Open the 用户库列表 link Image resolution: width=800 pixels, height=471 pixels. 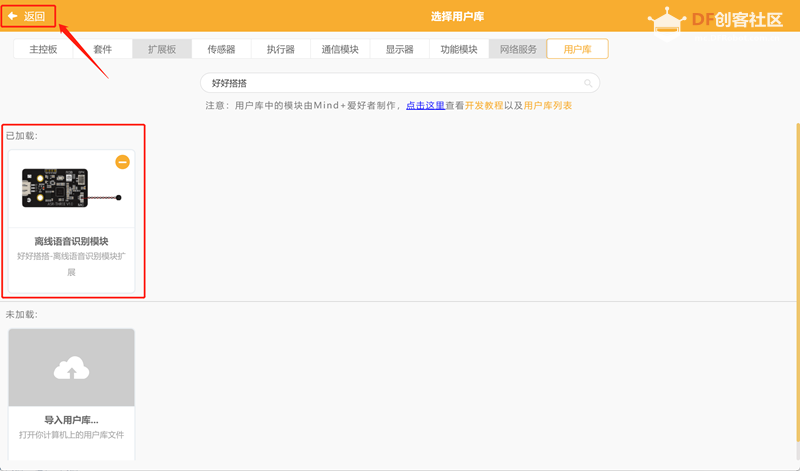point(547,106)
